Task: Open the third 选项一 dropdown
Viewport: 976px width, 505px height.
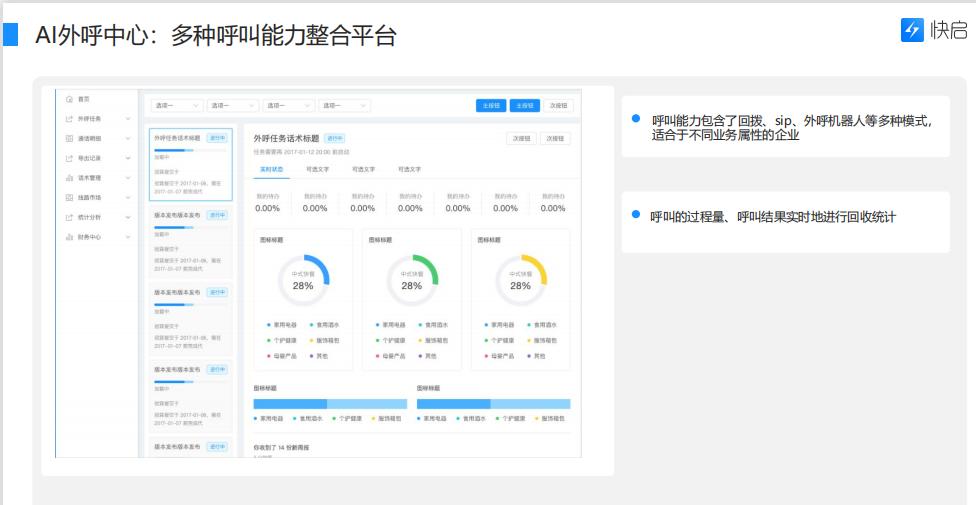Action: coord(288,106)
